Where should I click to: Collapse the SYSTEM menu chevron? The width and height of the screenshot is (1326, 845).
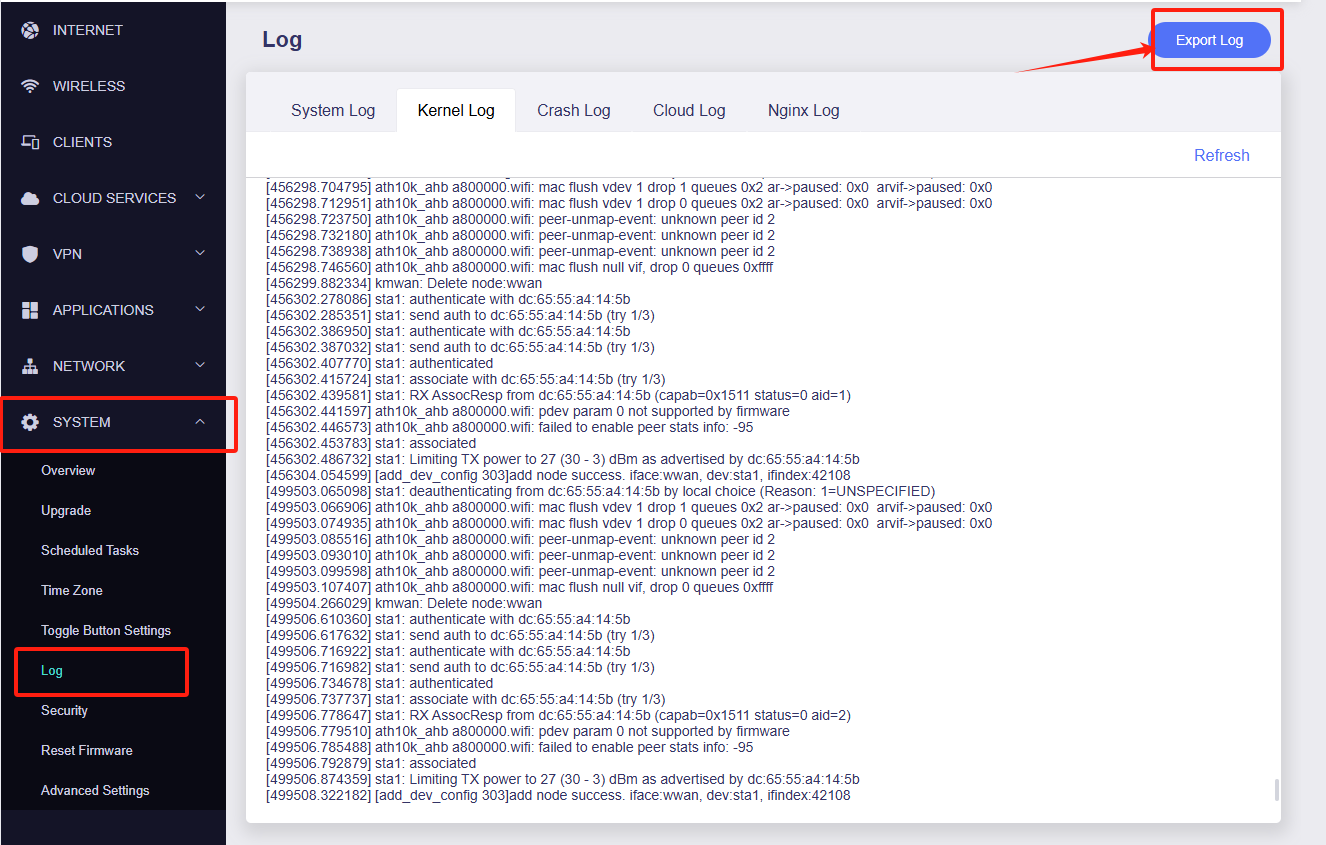(200, 422)
